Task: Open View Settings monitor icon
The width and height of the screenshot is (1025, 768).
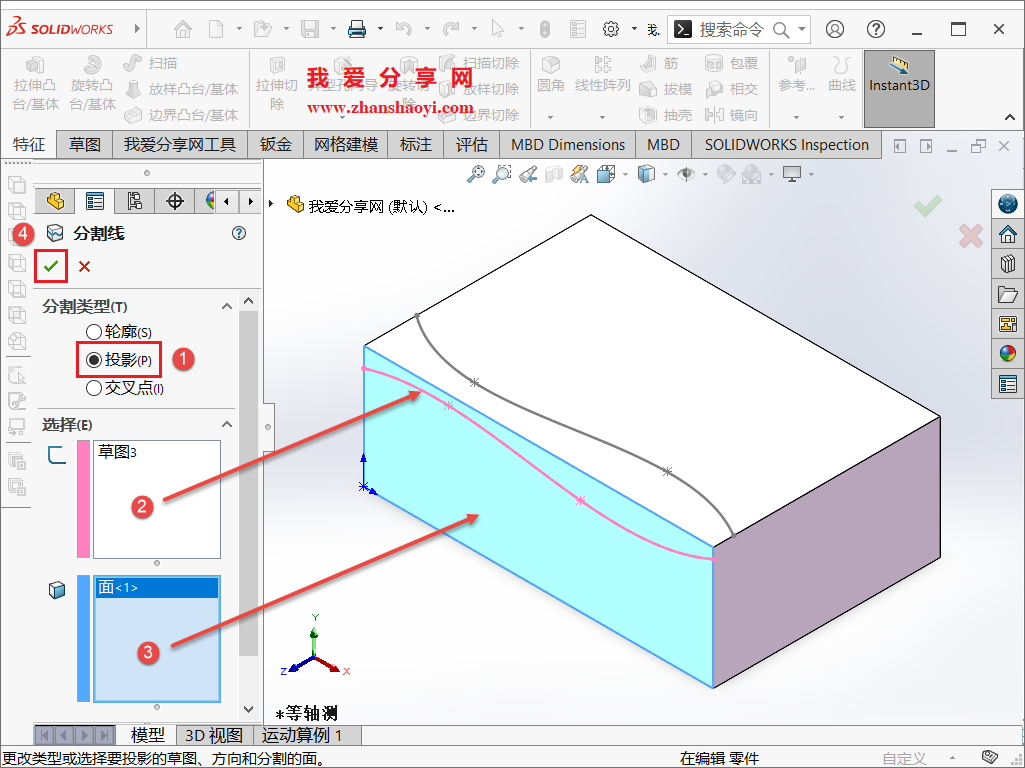Action: tap(792, 174)
